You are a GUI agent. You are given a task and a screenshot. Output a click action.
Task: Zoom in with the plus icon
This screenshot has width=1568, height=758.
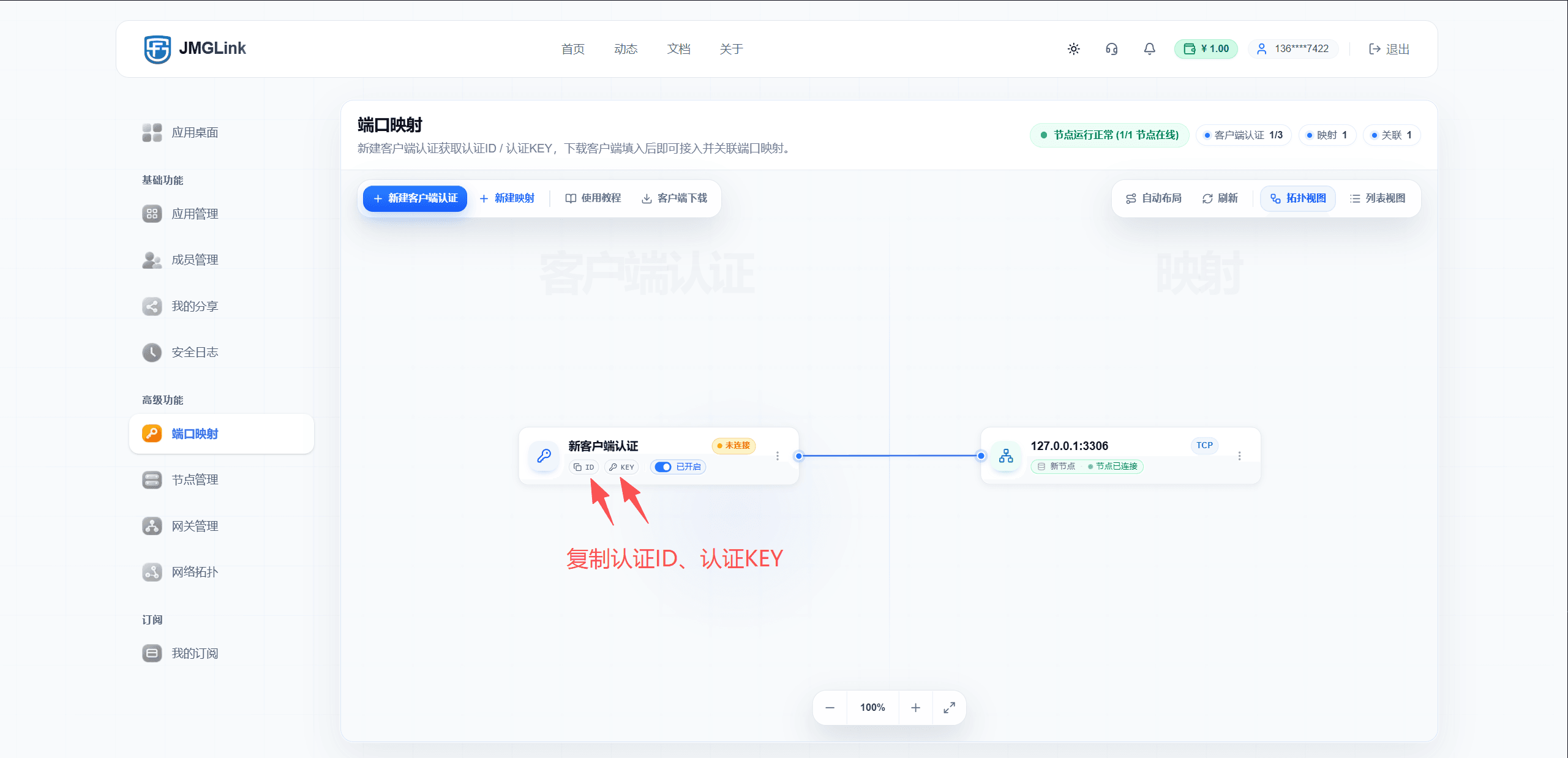915,708
